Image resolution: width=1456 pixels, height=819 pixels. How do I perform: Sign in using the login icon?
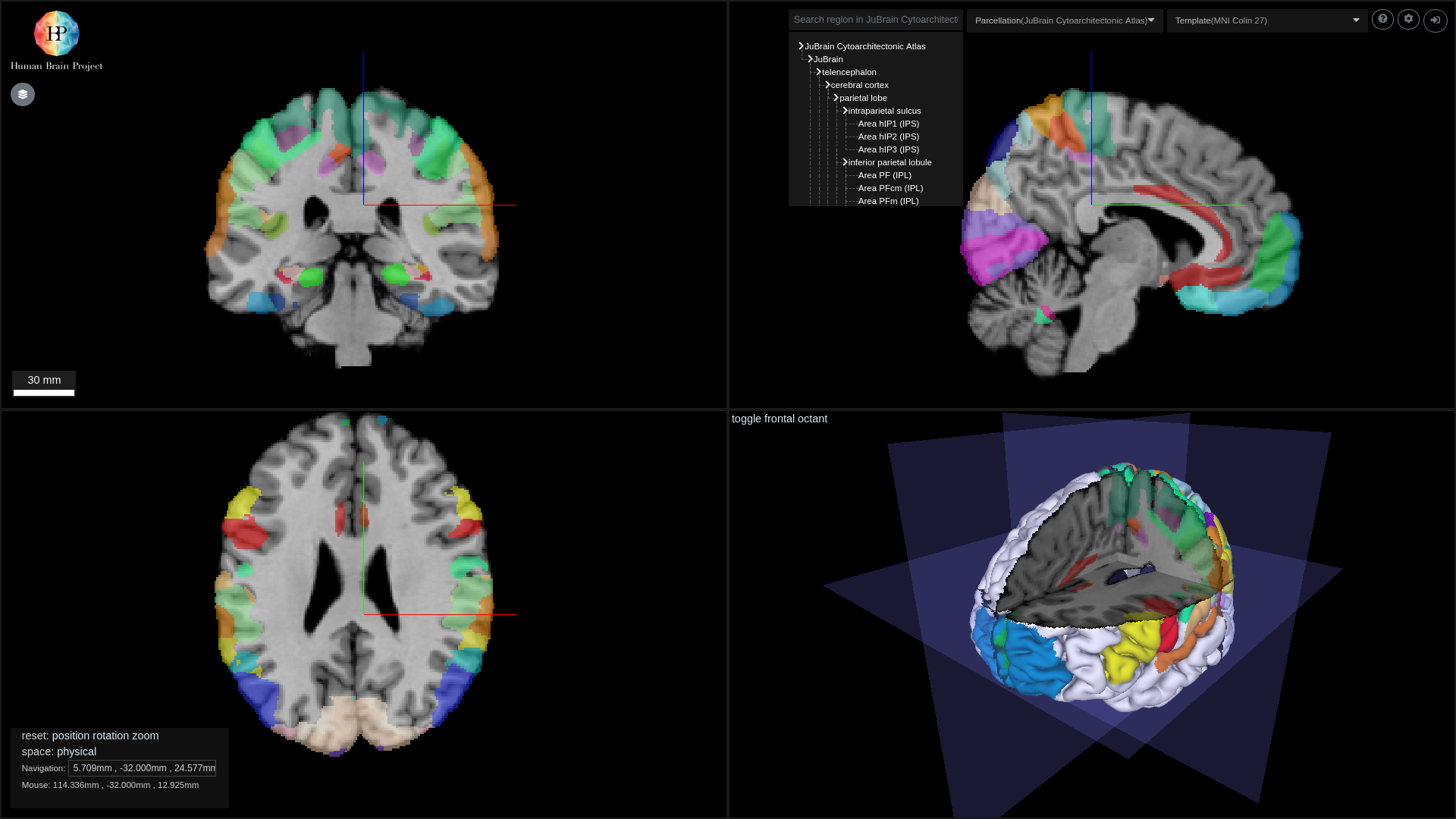coord(1435,20)
